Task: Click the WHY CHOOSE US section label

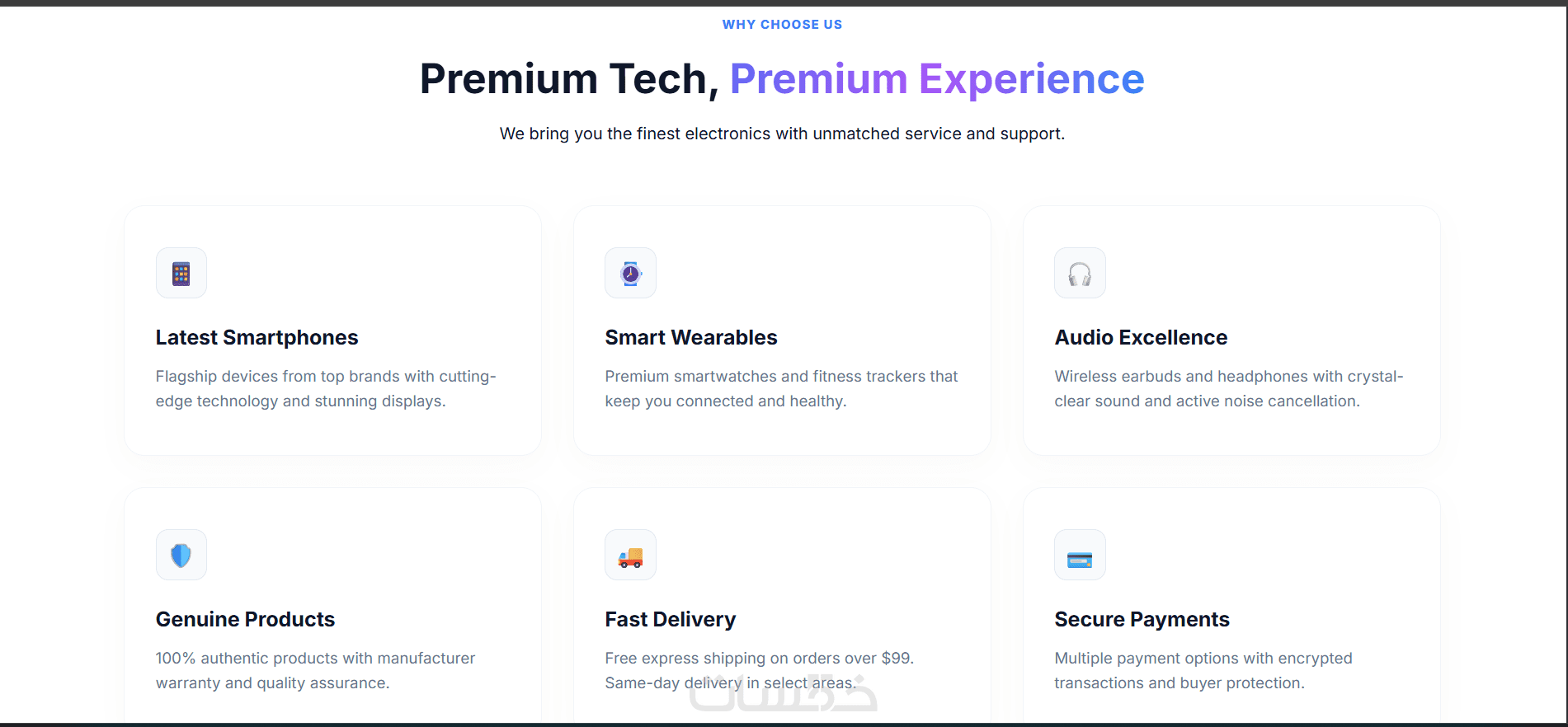Action: (x=782, y=25)
